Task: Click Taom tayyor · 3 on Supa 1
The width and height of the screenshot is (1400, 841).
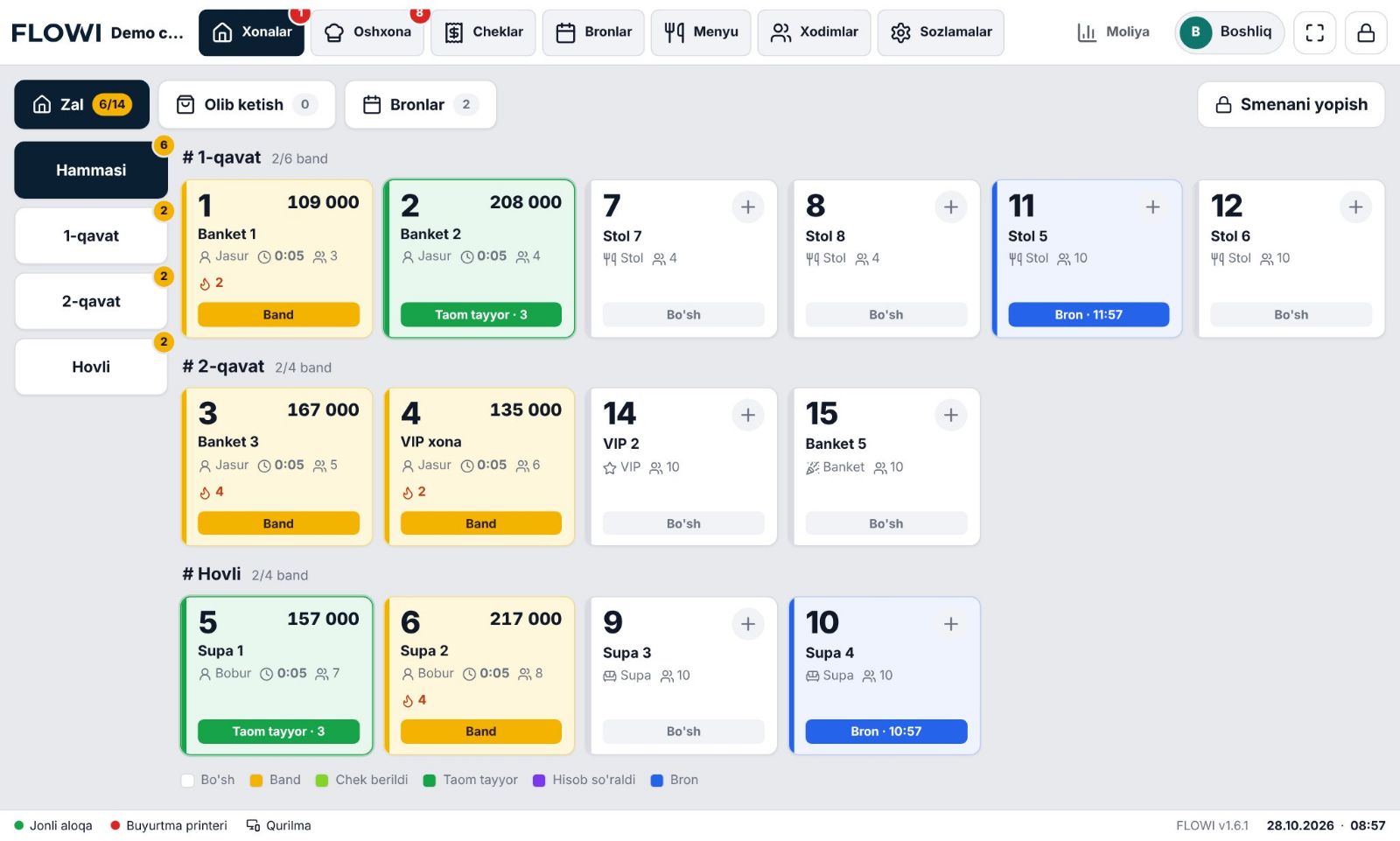Action: (278, 732)
